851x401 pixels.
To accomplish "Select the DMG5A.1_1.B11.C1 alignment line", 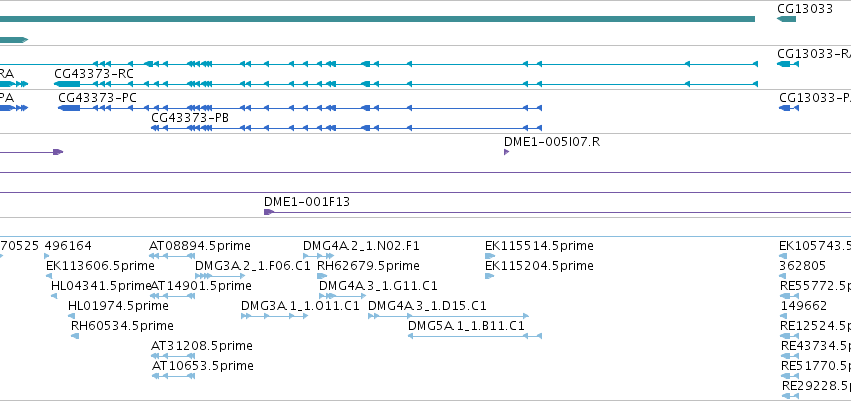I will [475, 336].
